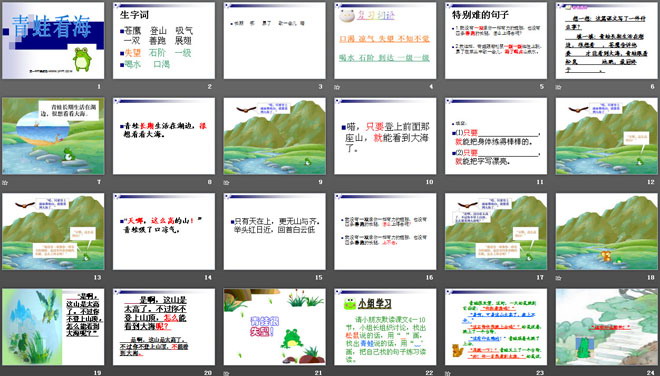Viewport: 660px width, 376px height.
Task: Click animation star icon under slide 7
Action: point(5,183)
